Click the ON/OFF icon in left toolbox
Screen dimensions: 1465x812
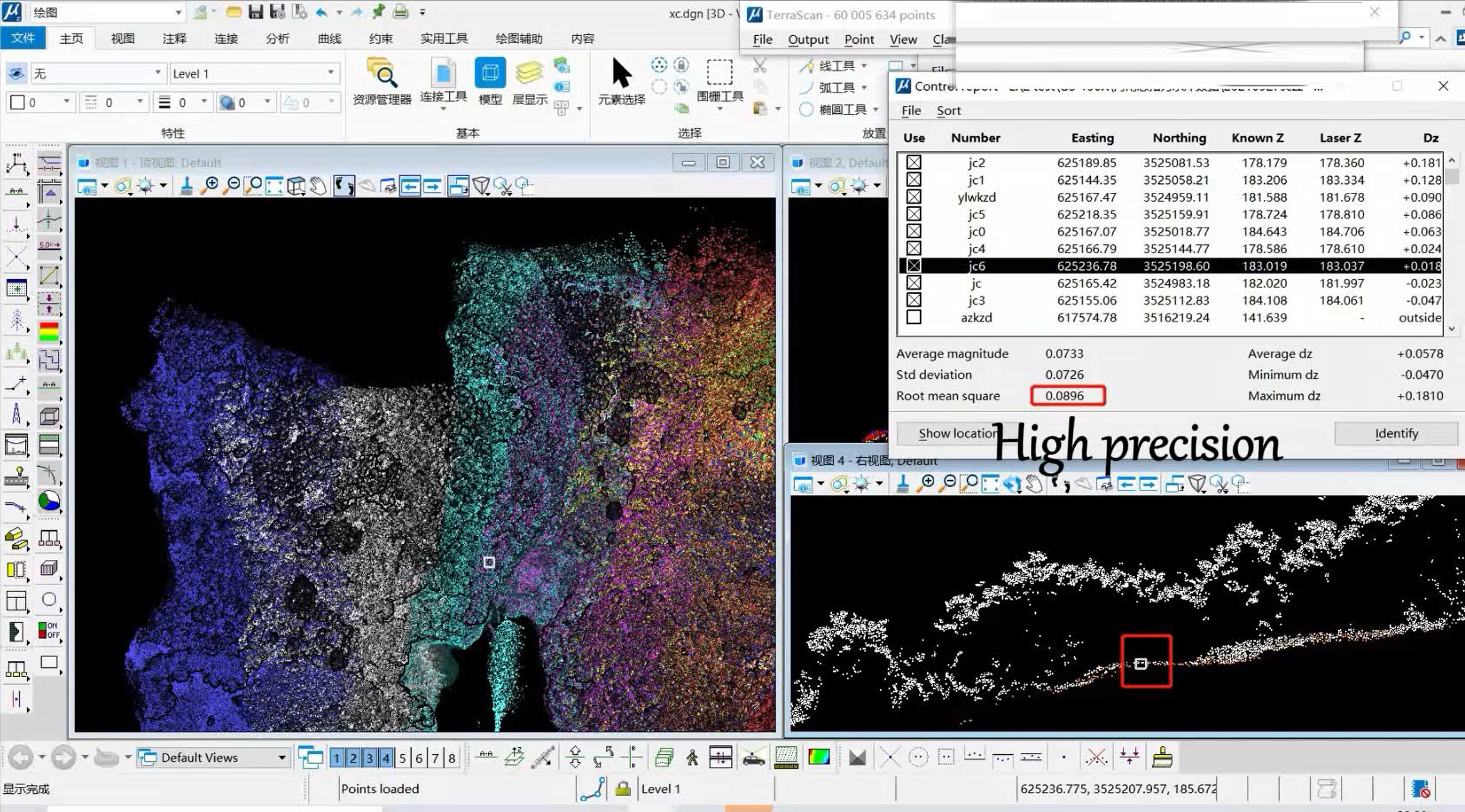tap(49, 630)
